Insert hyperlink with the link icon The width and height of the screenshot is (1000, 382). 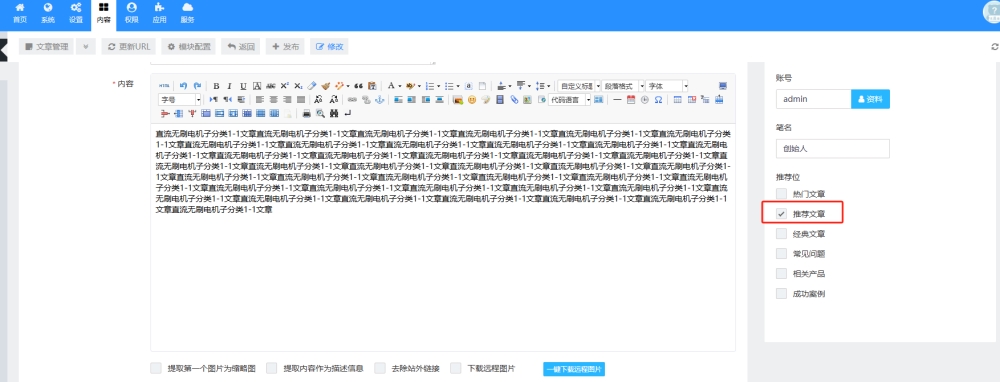pos(352,99)
